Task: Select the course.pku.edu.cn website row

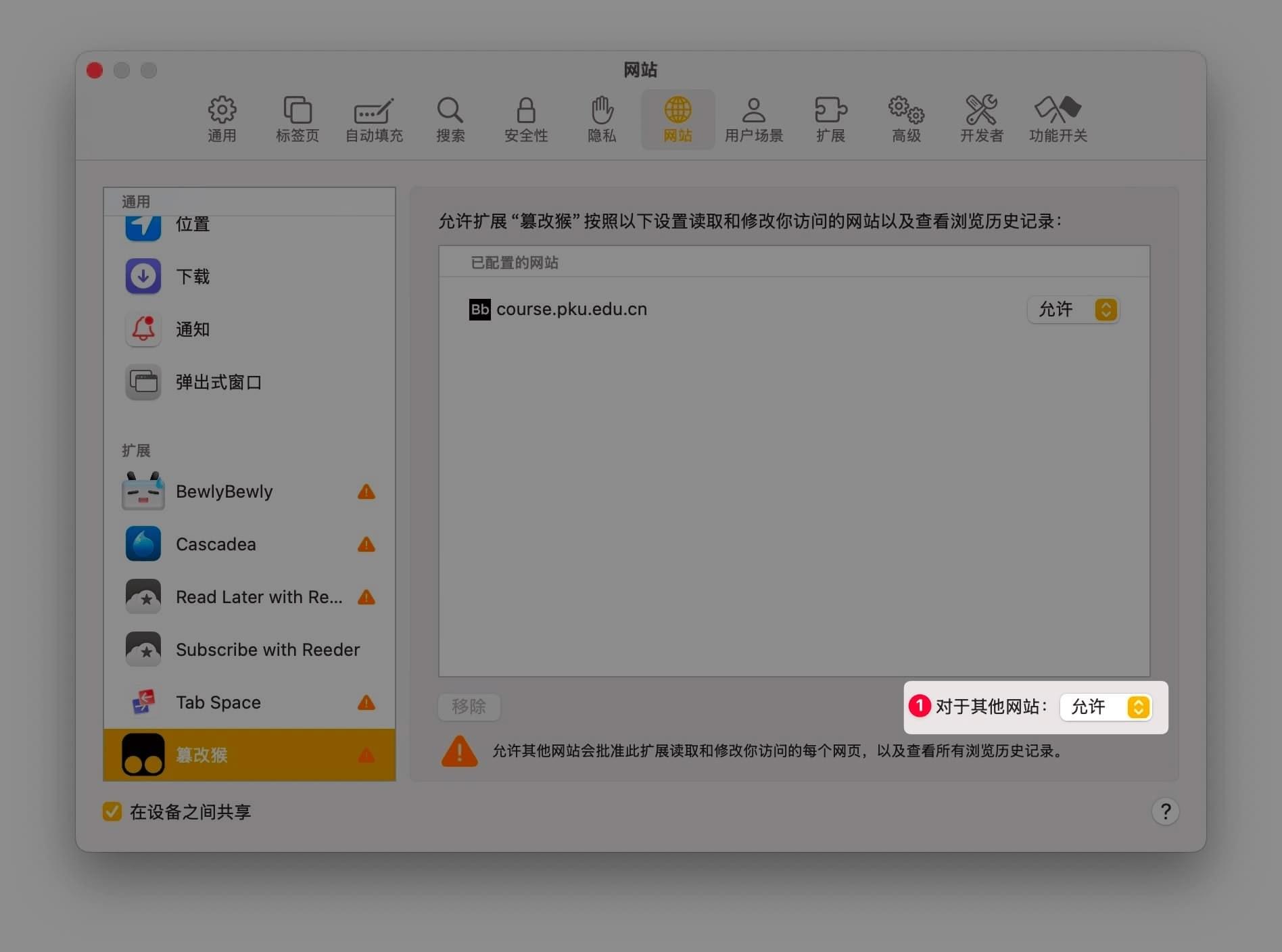Action: (571, 309)
